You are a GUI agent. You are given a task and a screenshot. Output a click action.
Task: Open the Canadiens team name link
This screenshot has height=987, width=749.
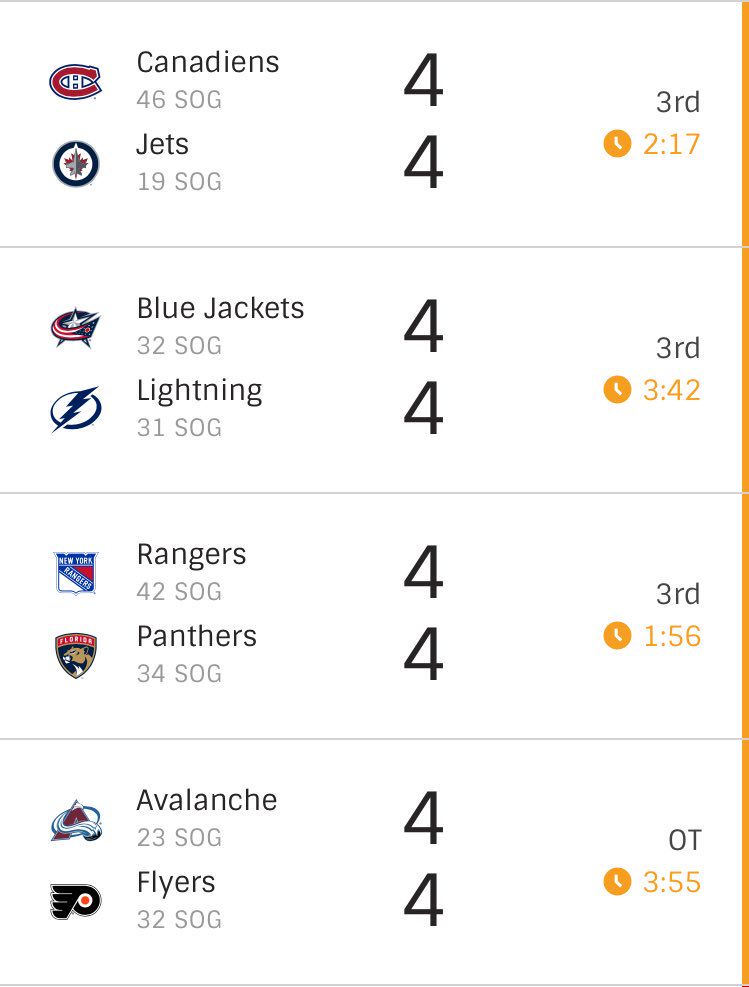tap(208, 62)
